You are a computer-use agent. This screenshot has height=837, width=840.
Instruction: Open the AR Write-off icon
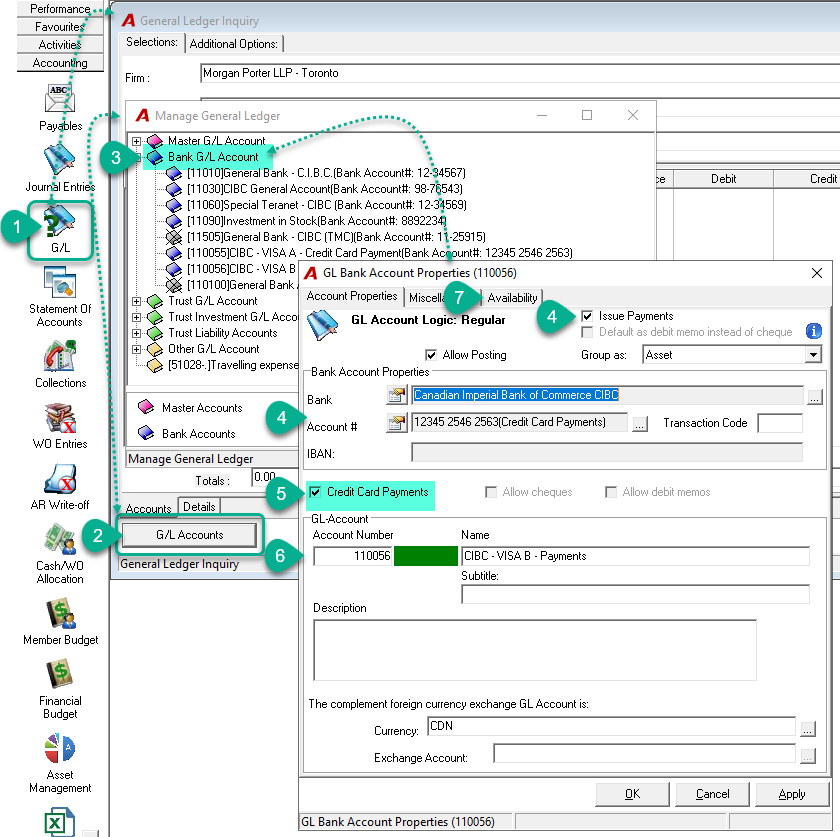tap(60, 478)
